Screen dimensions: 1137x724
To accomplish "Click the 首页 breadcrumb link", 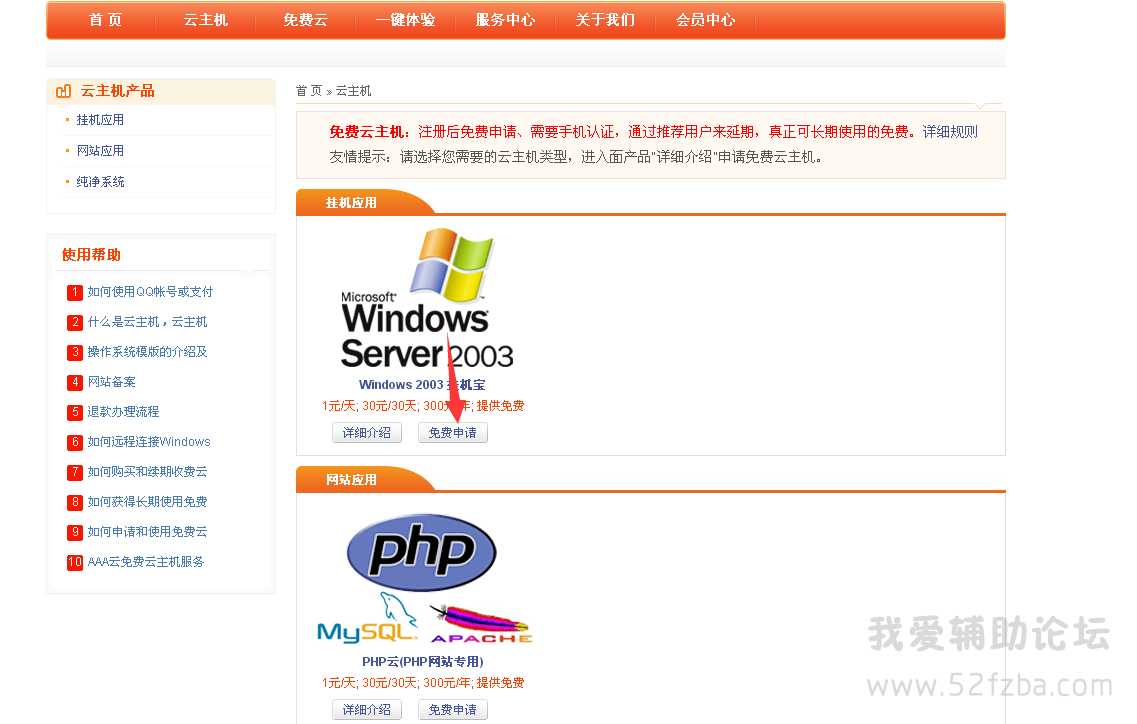I will click(x=309, y=91).
